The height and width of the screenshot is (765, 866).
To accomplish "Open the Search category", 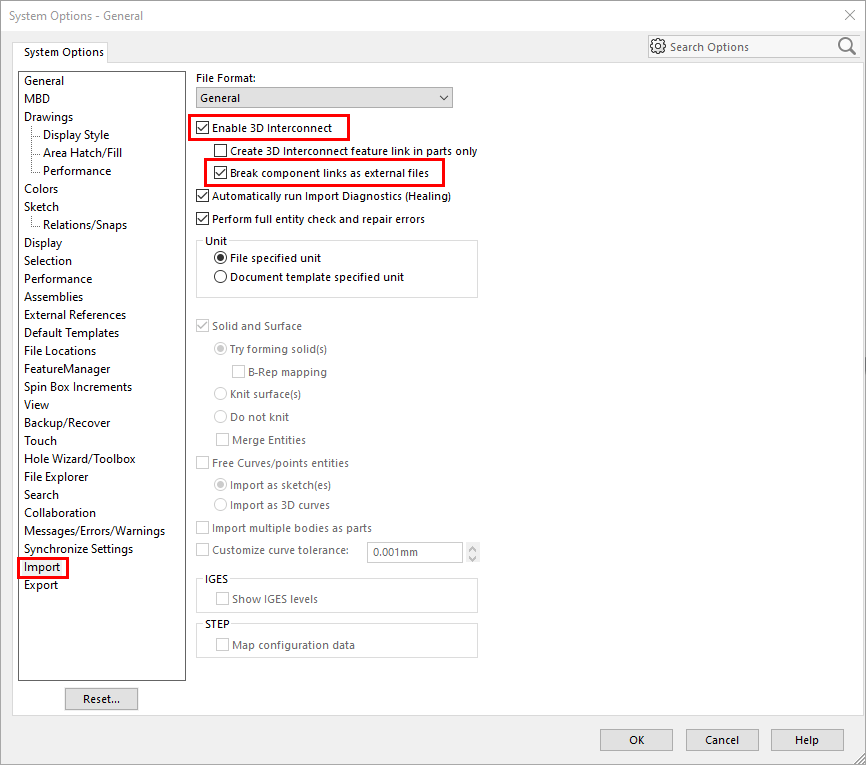I will pyautogui.click(x=41, y=495).
